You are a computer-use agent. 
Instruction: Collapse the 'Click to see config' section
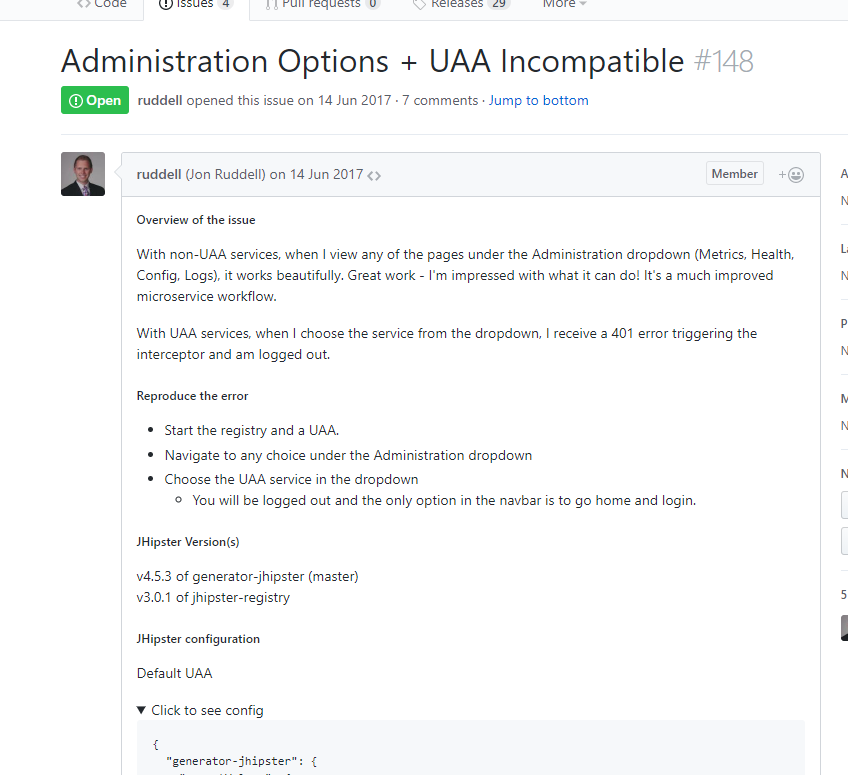(200, 710)
